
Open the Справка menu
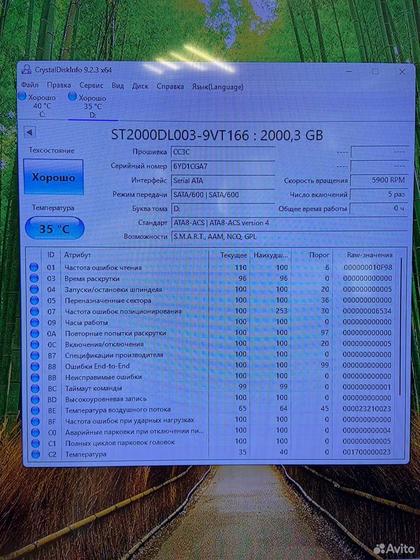[x=170, y=86]
